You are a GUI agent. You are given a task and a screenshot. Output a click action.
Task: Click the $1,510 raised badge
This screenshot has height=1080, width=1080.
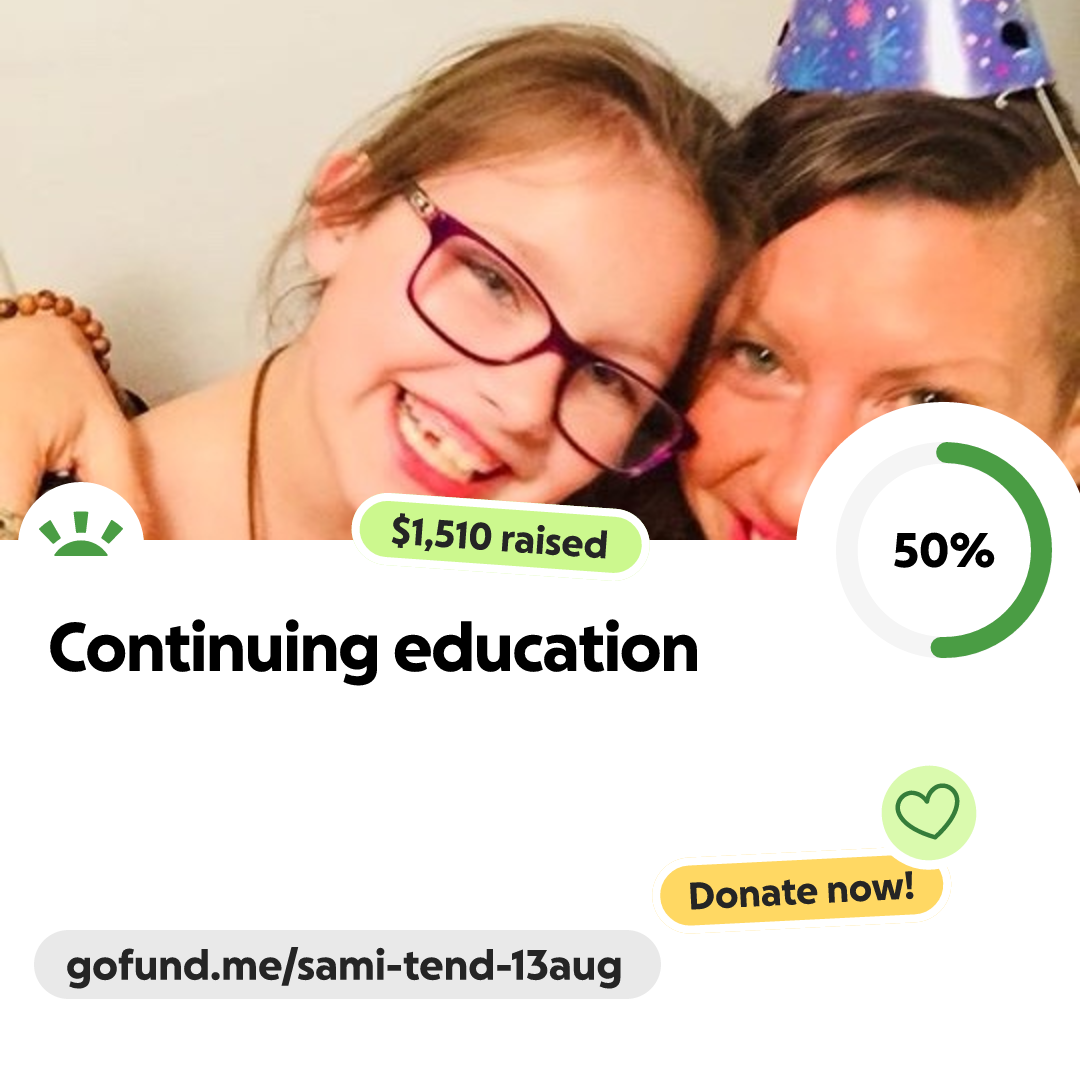[500, 535]
